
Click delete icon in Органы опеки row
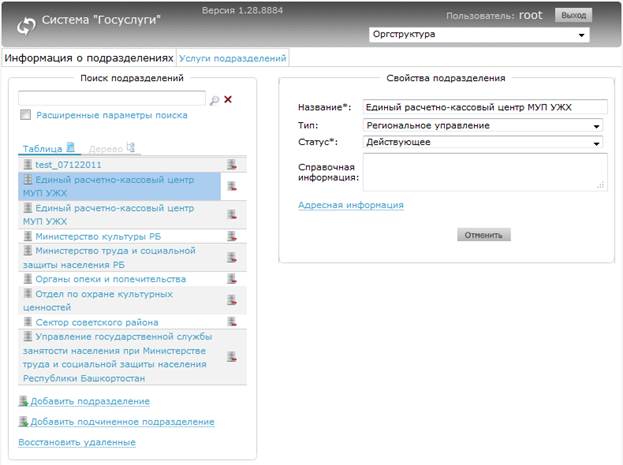click(232, 279)
